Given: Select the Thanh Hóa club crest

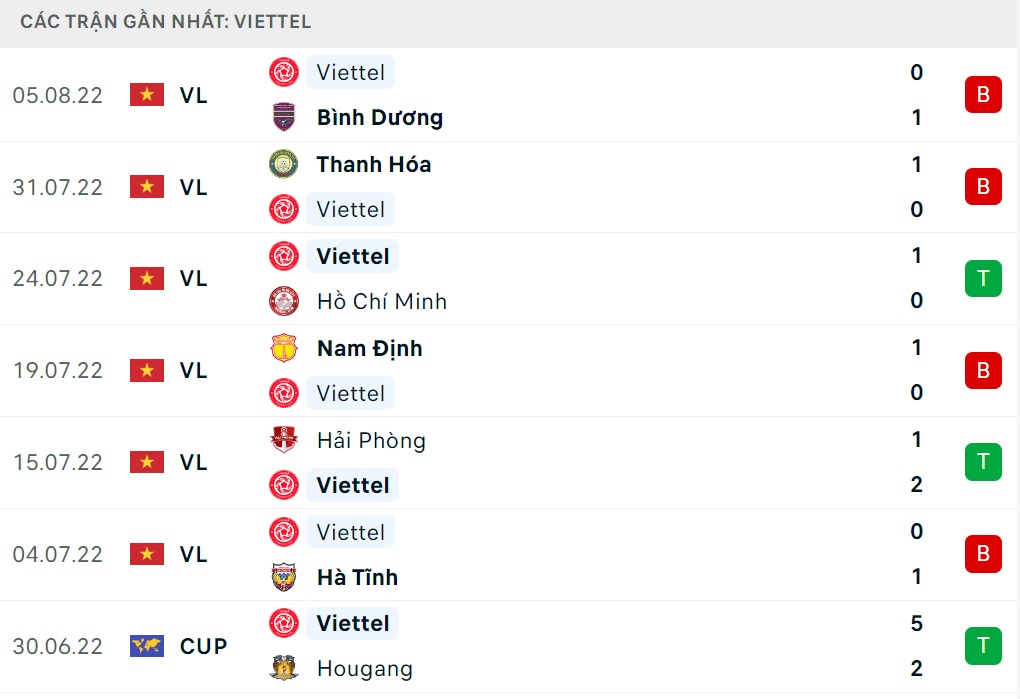Looking at the screenshot, I should pyautogui.click(x=283, y=164).
